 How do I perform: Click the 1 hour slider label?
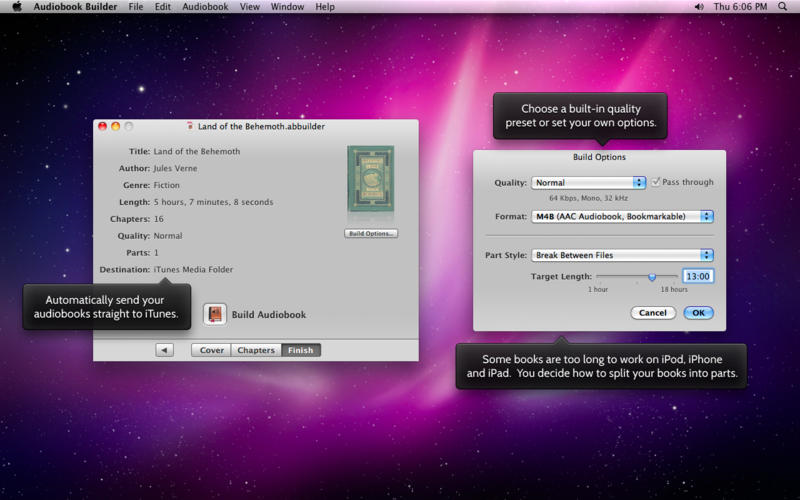tap(598, 289)
